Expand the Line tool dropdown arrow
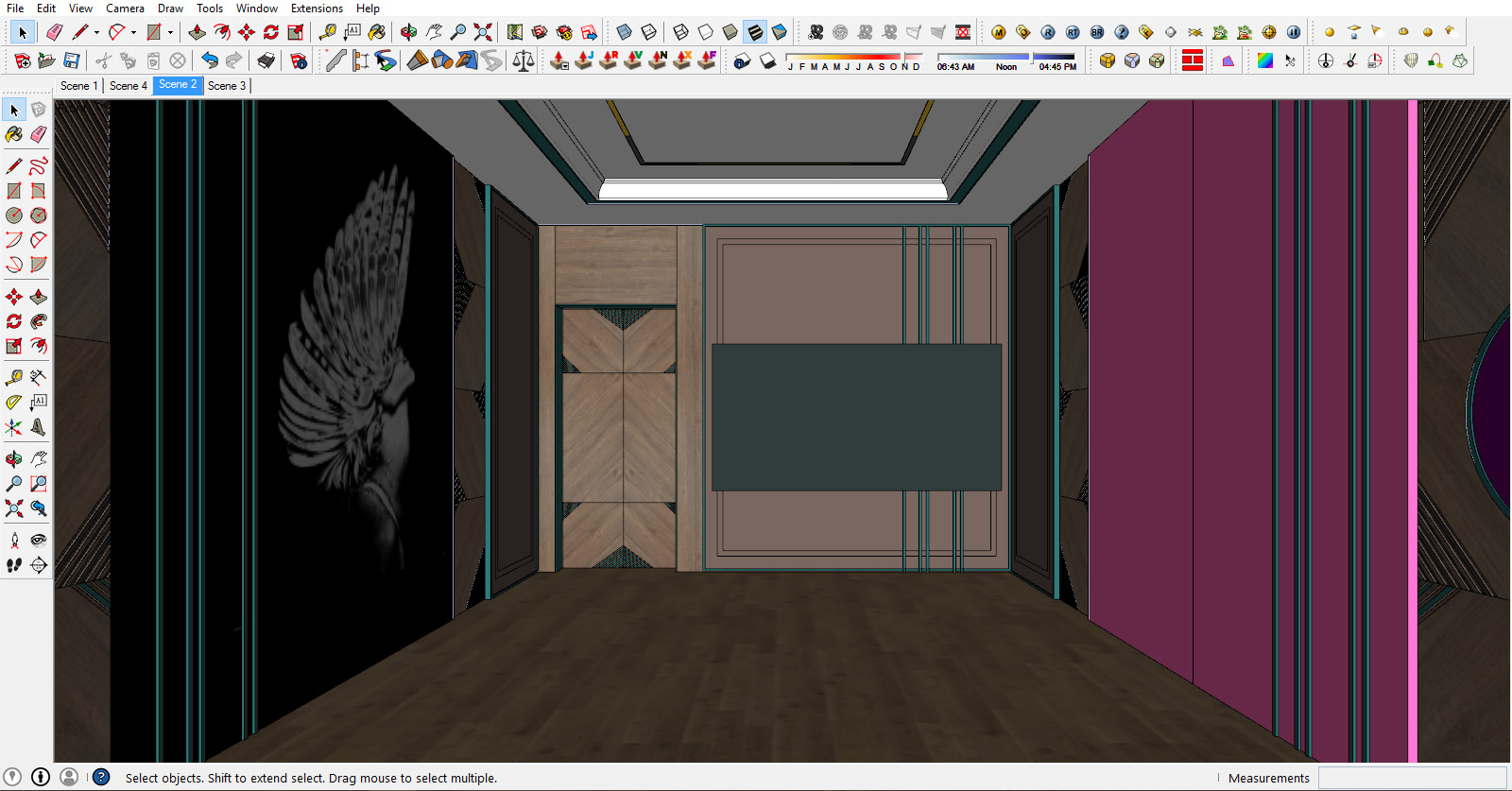The width and height of the screenshot is (1512, 791). (96, 32)
